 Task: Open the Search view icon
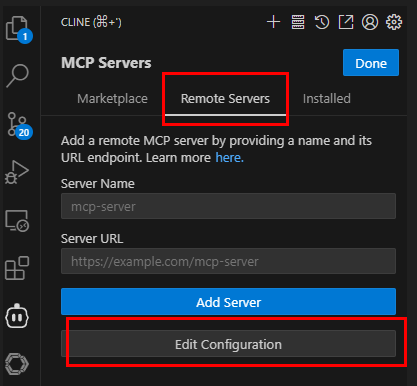pyautogui.click(x=17, y=76)
